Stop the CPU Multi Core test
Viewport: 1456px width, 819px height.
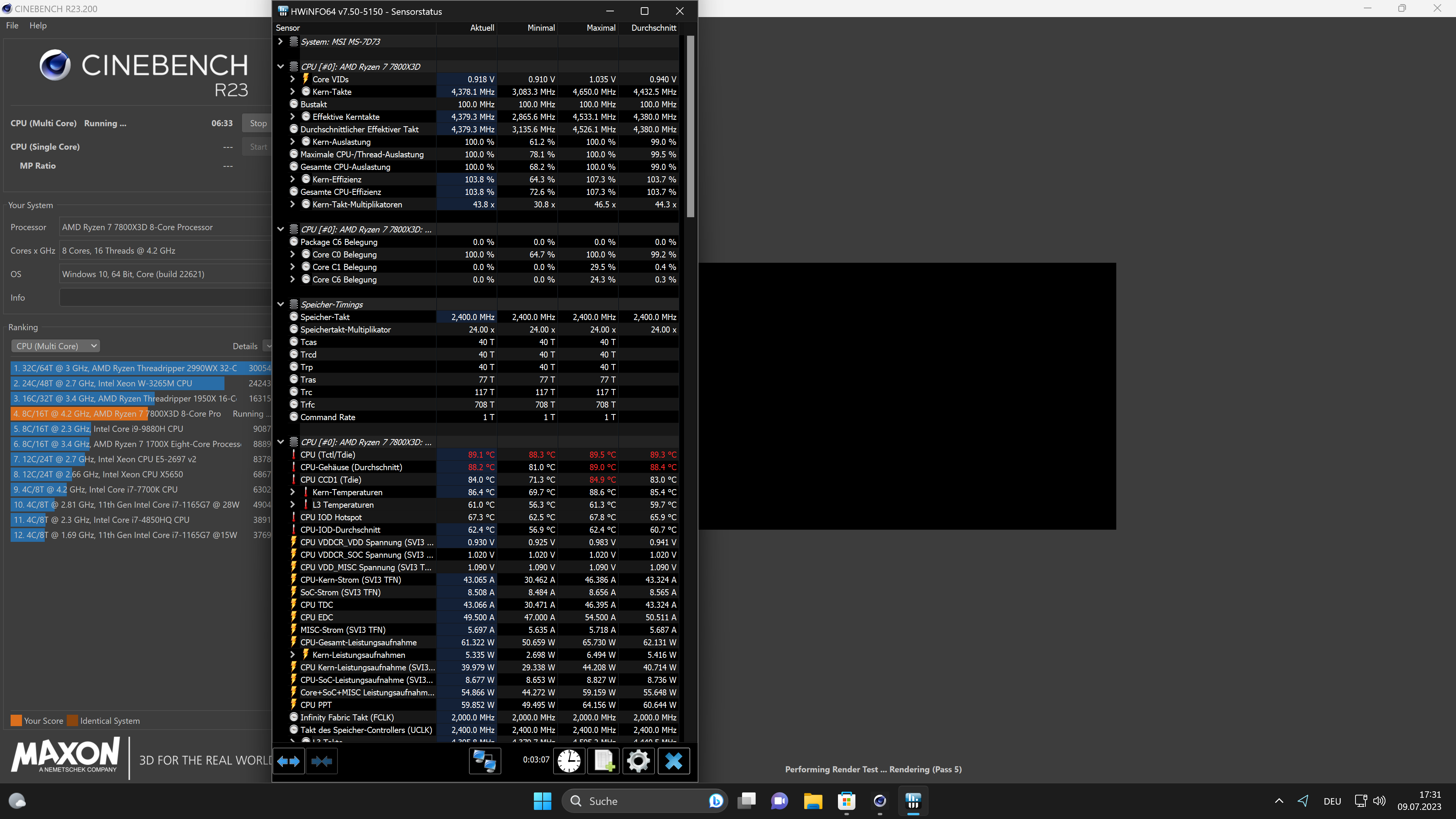tap(258, 123)
